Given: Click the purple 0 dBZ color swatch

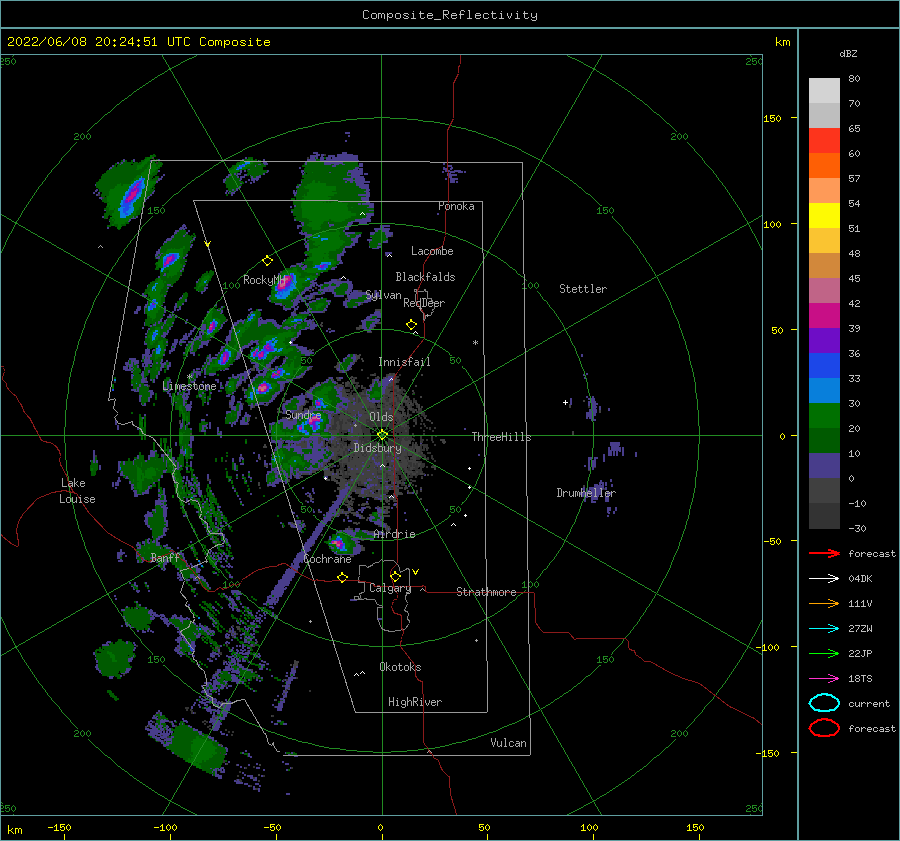Looking at the screenshot, I should 824,465.
